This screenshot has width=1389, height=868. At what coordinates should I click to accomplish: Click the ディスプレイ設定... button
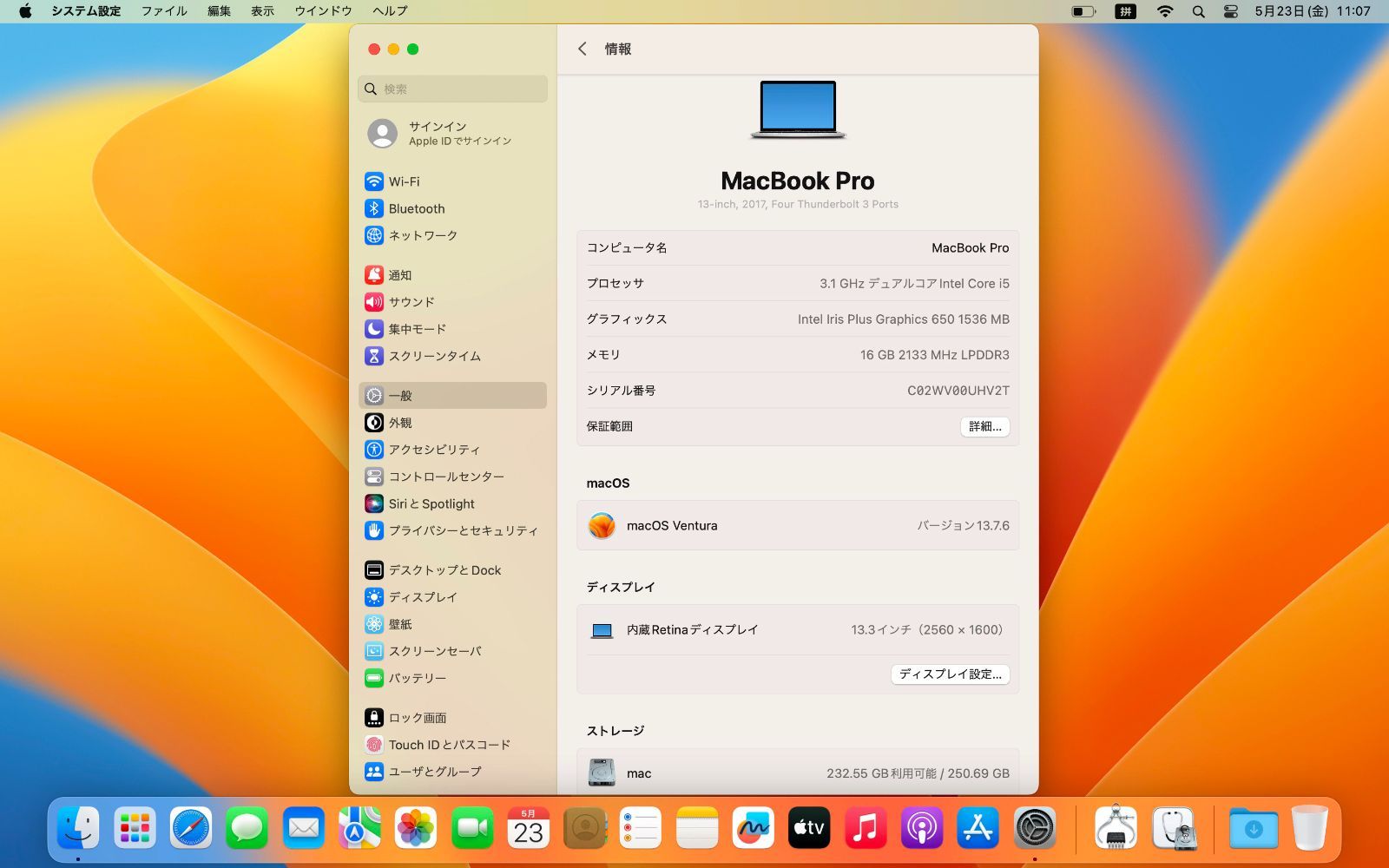(x=950, y=674)
